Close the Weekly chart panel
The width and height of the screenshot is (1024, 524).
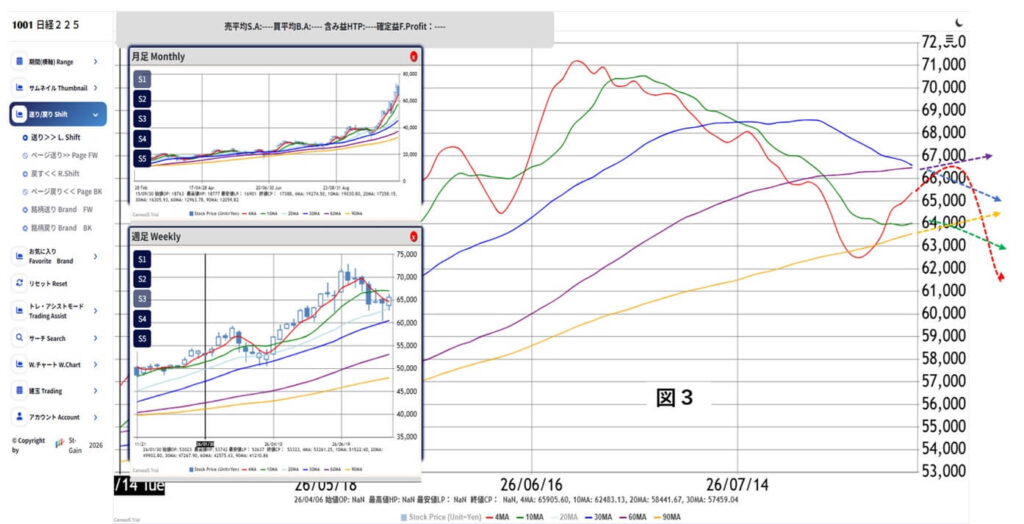pos(413,237)
